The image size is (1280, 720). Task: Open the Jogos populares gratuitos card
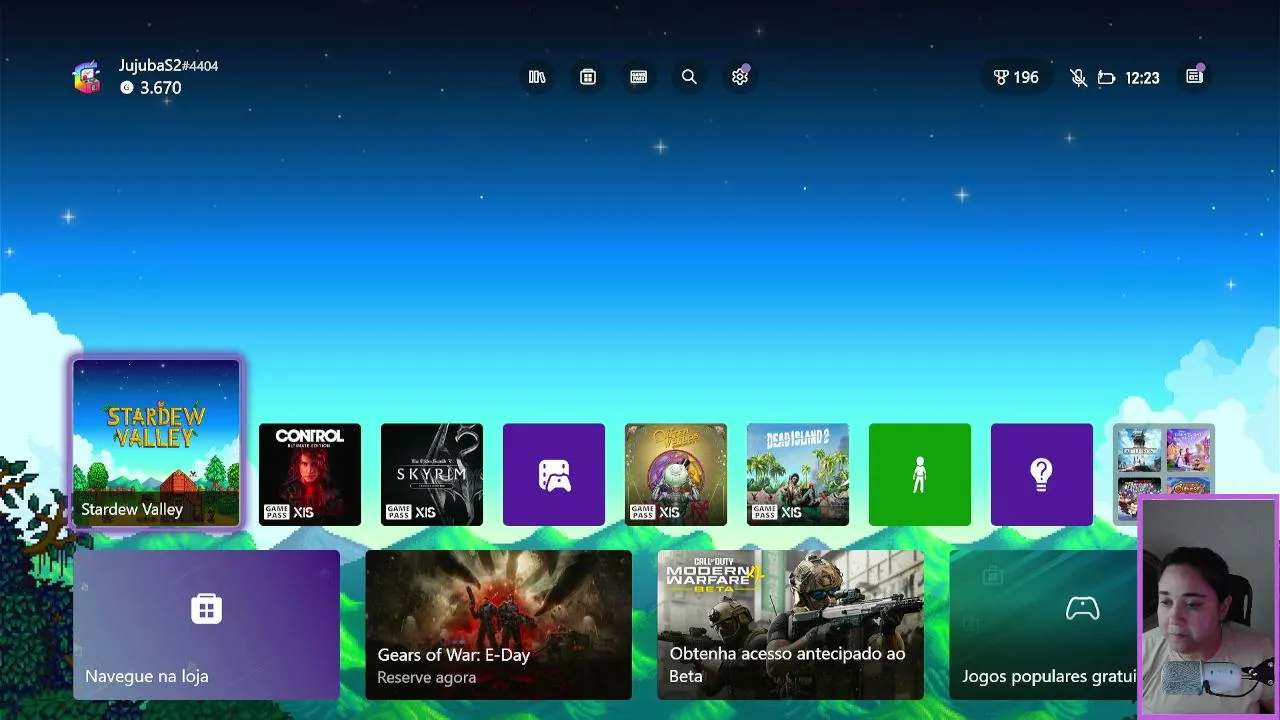coord(1044,625)
